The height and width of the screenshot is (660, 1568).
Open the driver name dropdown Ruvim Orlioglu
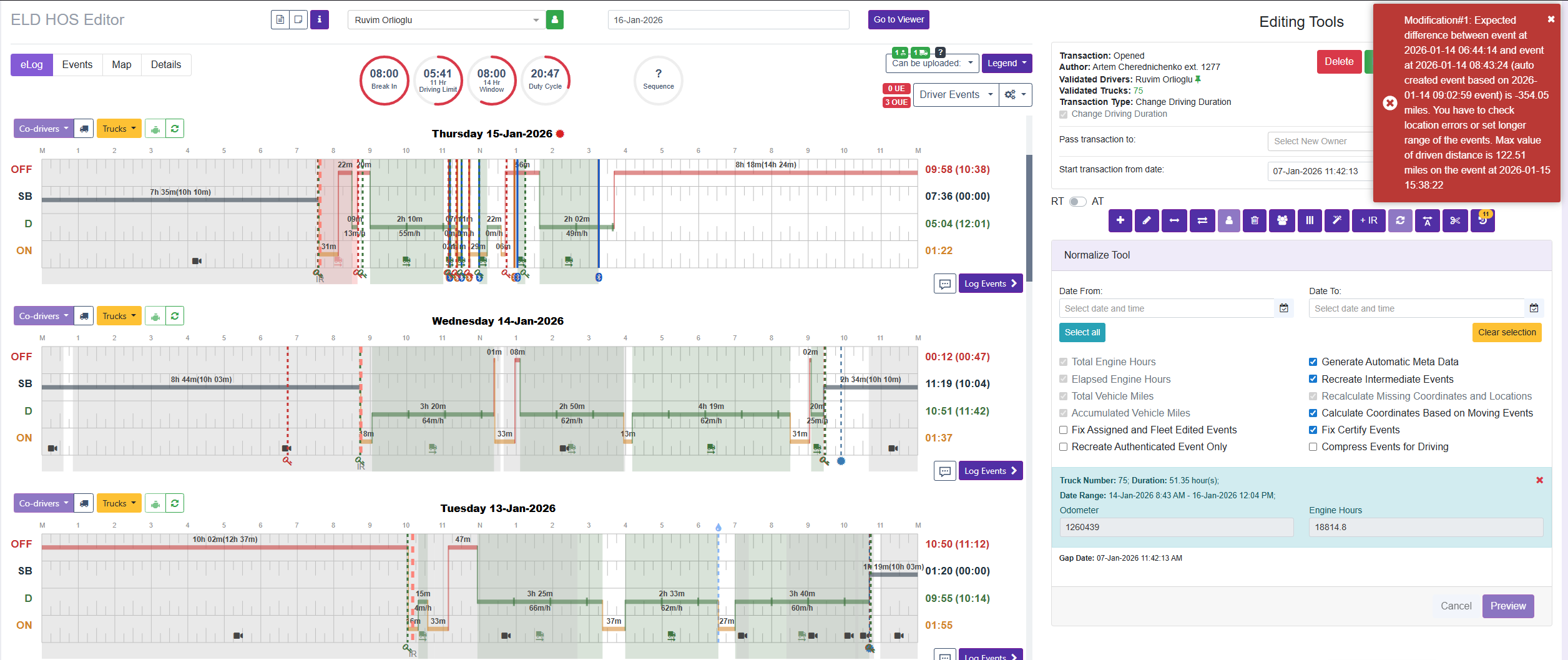pyautogui.click(x=446, y=20)
